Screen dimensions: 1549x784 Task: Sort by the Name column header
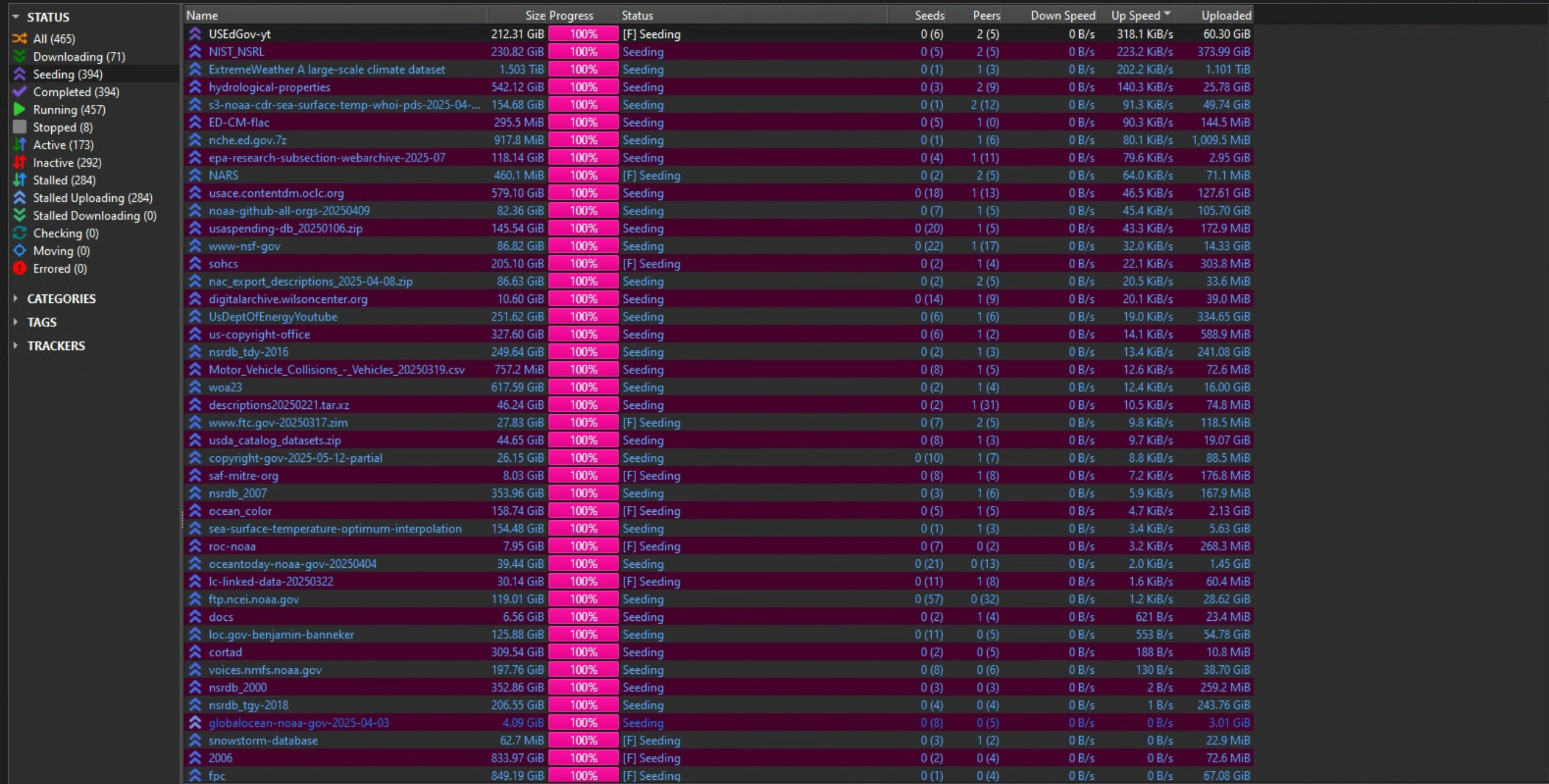tap(335, 15)
